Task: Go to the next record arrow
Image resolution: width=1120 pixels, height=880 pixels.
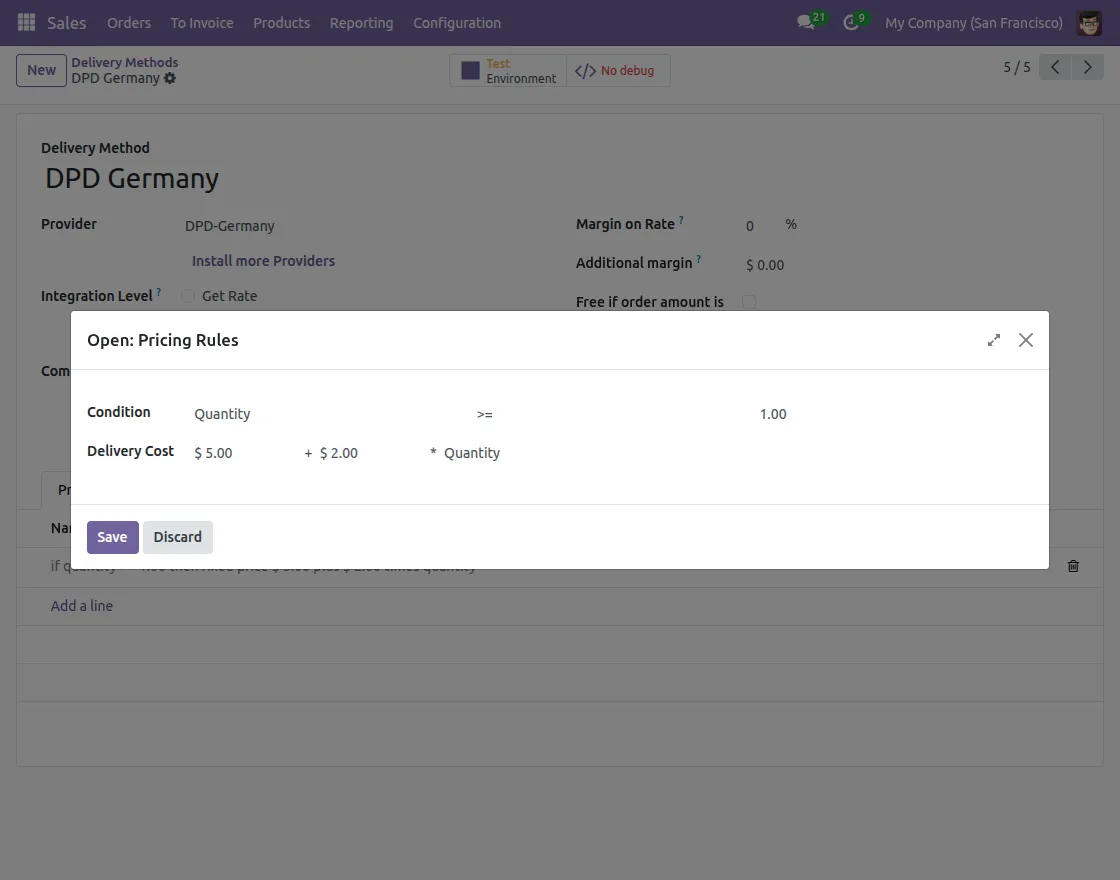Action: click(x=1087, y=67)
